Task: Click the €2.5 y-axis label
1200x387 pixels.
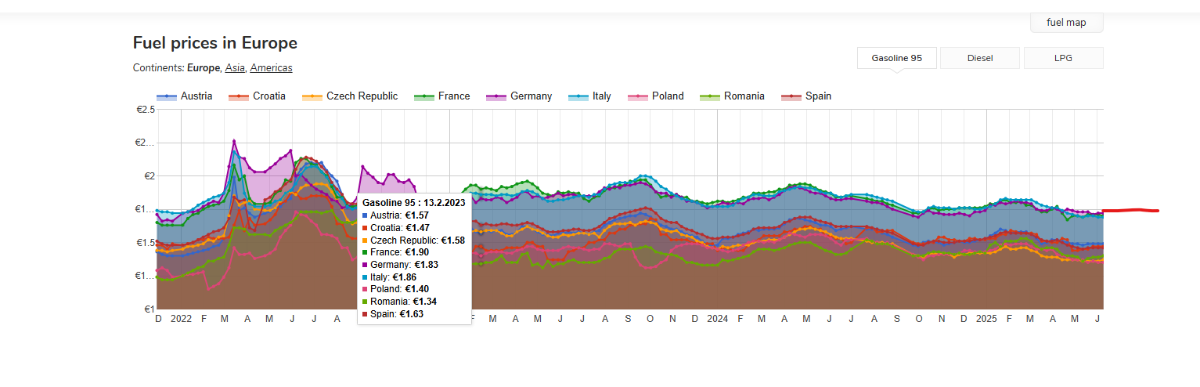Action: (145, 110)
